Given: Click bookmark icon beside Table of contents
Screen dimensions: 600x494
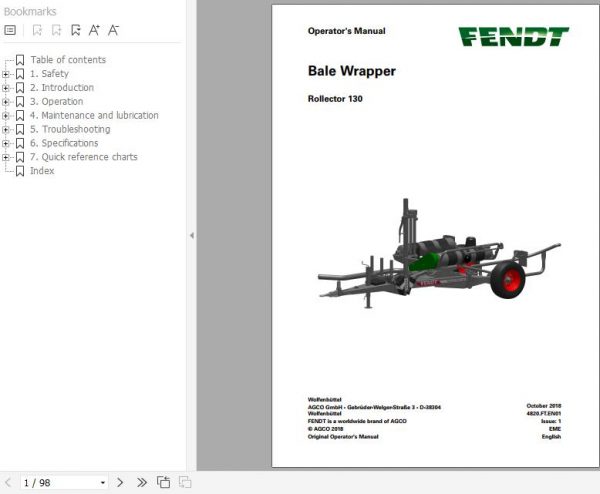Looking at the screenshot, I should click(20, 60).
